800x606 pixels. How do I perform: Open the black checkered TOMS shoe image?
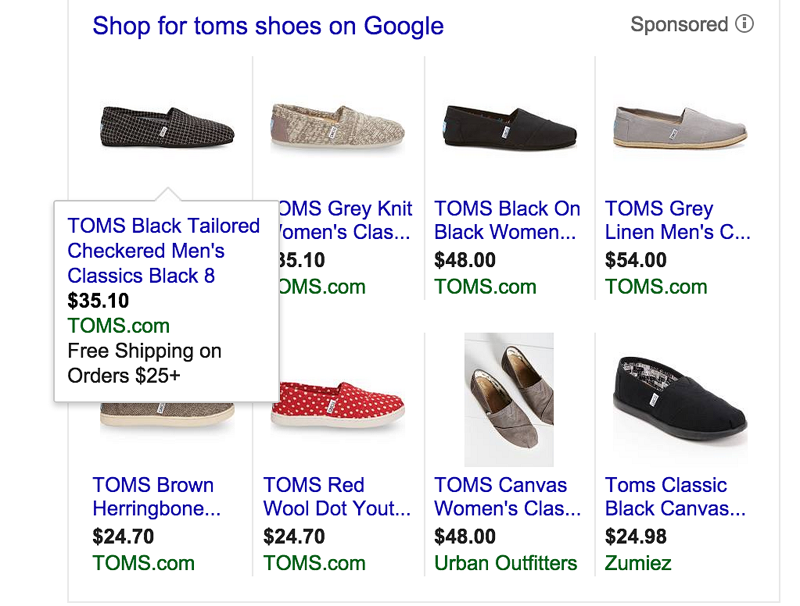(168, 126)
